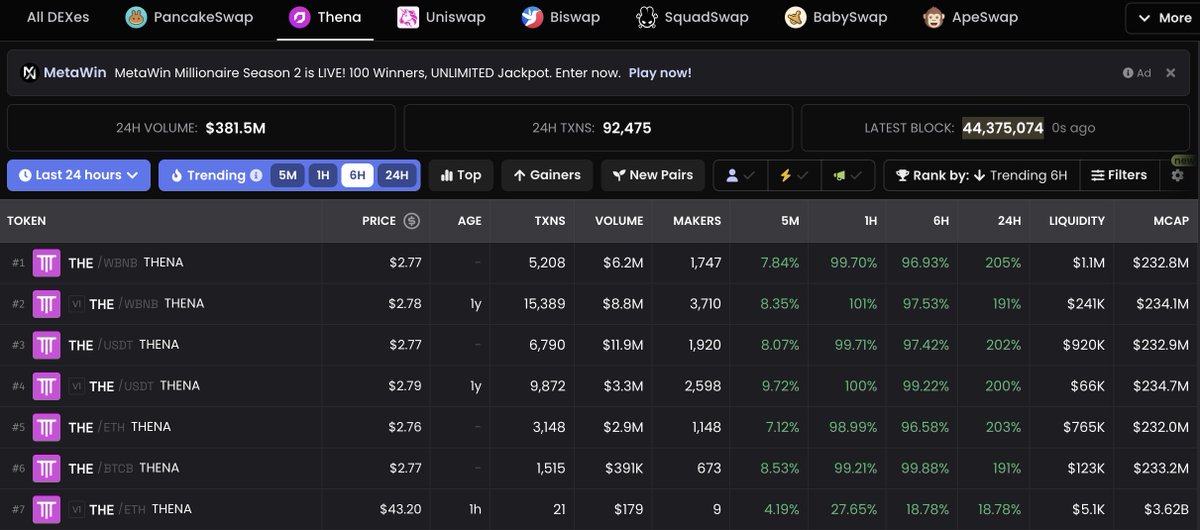Click the V1 badge in row #7
This screenshot has height=530, width=1200.
pos(76,509)
